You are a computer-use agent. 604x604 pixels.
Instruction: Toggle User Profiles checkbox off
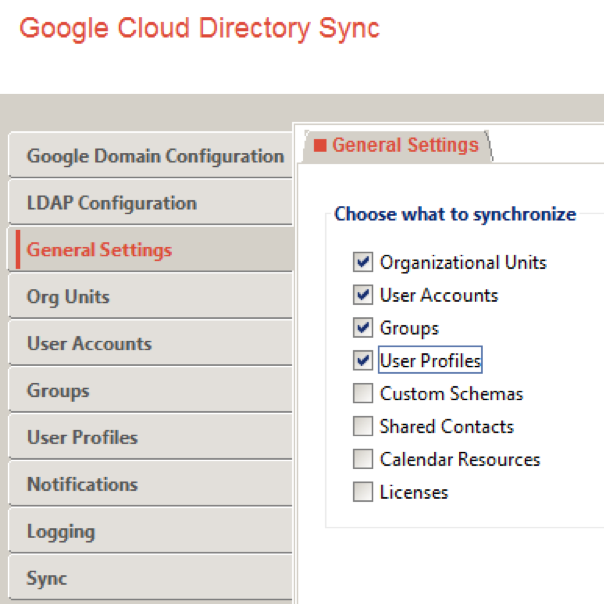point(363,361)
